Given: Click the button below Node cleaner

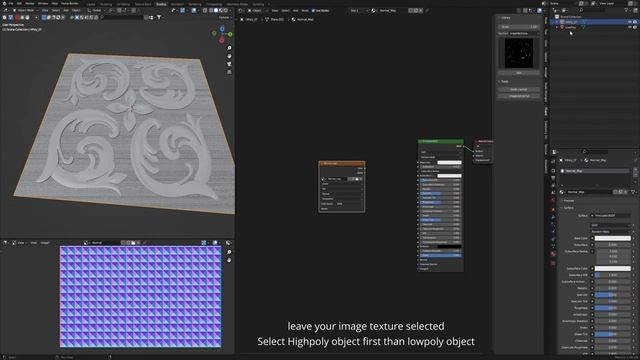Looking at the screenshot, I should (x=519, y=96).
